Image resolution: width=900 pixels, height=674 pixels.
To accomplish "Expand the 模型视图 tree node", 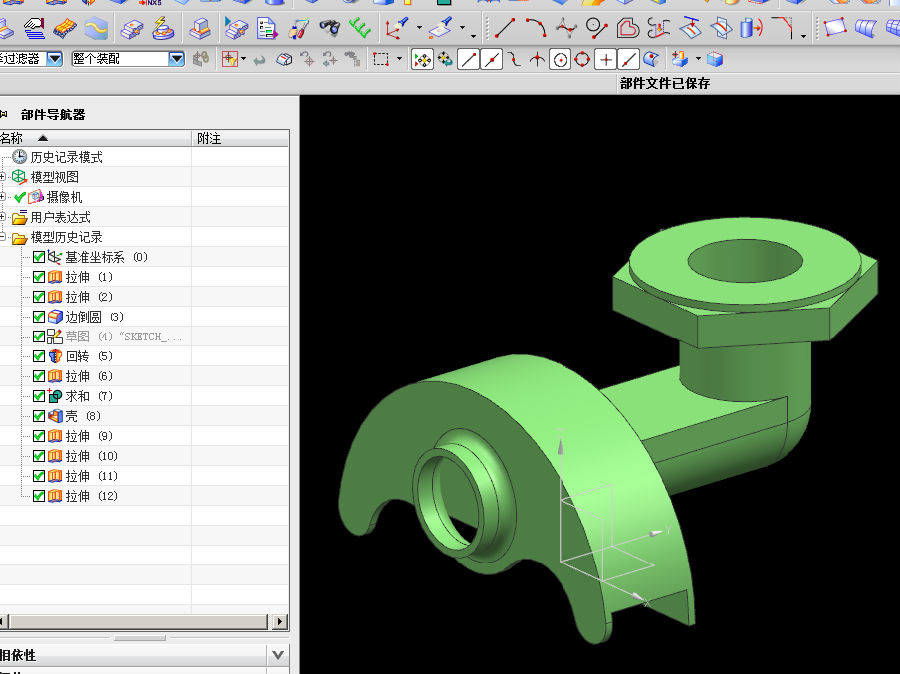I will (x=4, y=177).
